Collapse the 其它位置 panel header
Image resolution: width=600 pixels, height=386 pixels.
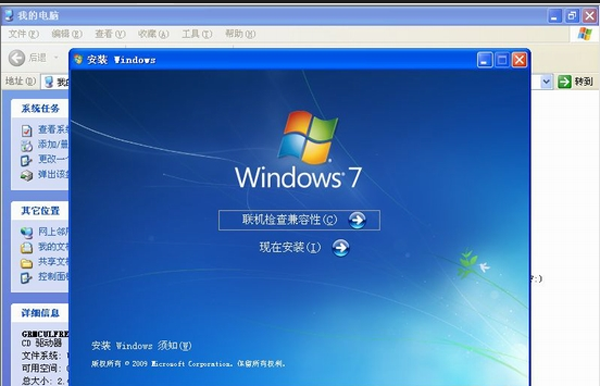[x=40, y=211]
